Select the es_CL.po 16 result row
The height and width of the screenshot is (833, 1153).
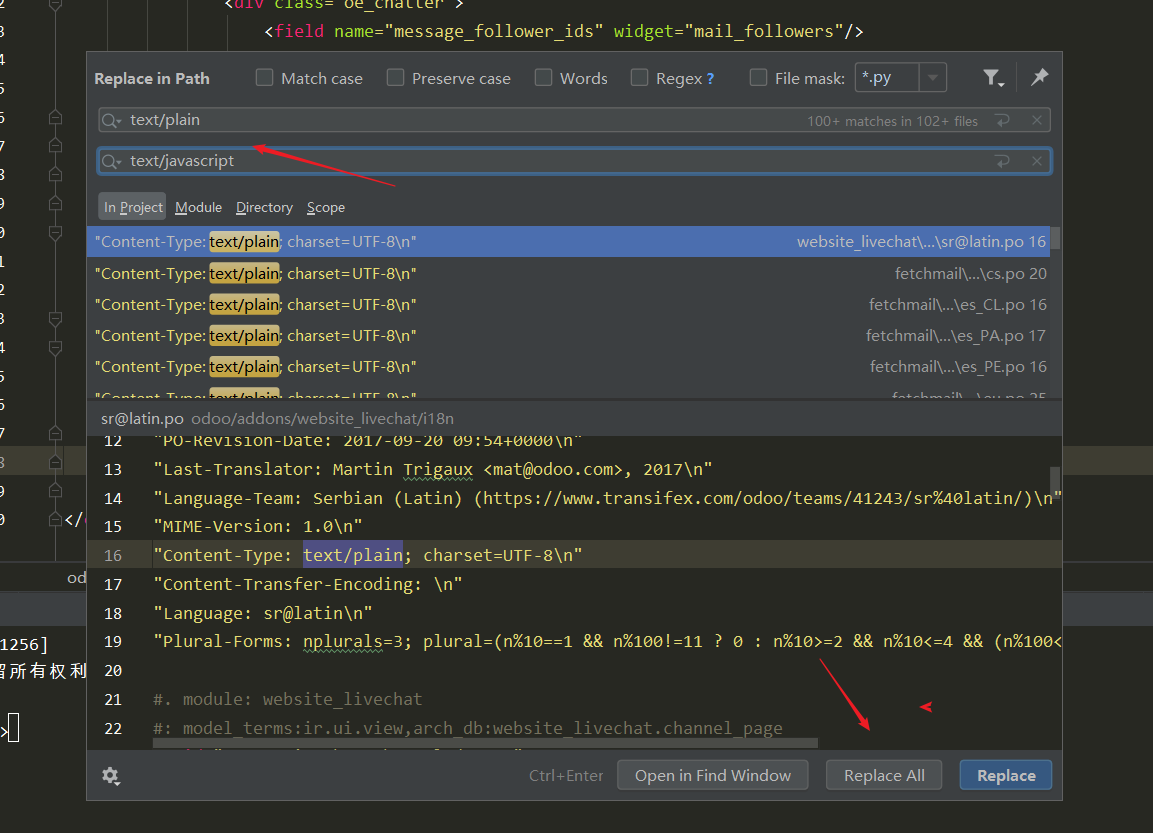click(x=568, y=304)
